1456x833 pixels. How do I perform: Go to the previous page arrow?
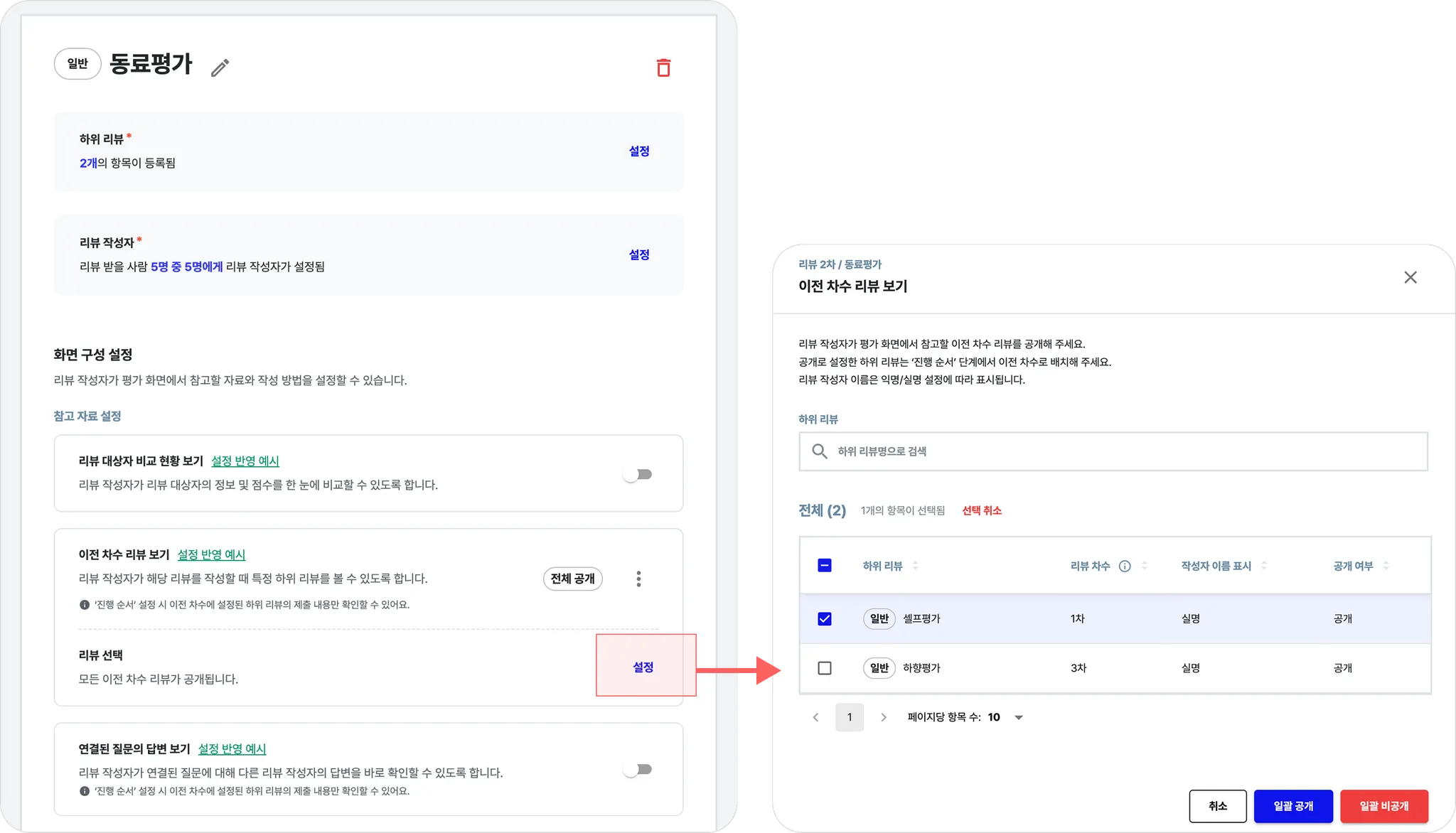click(x=815, y=717)
